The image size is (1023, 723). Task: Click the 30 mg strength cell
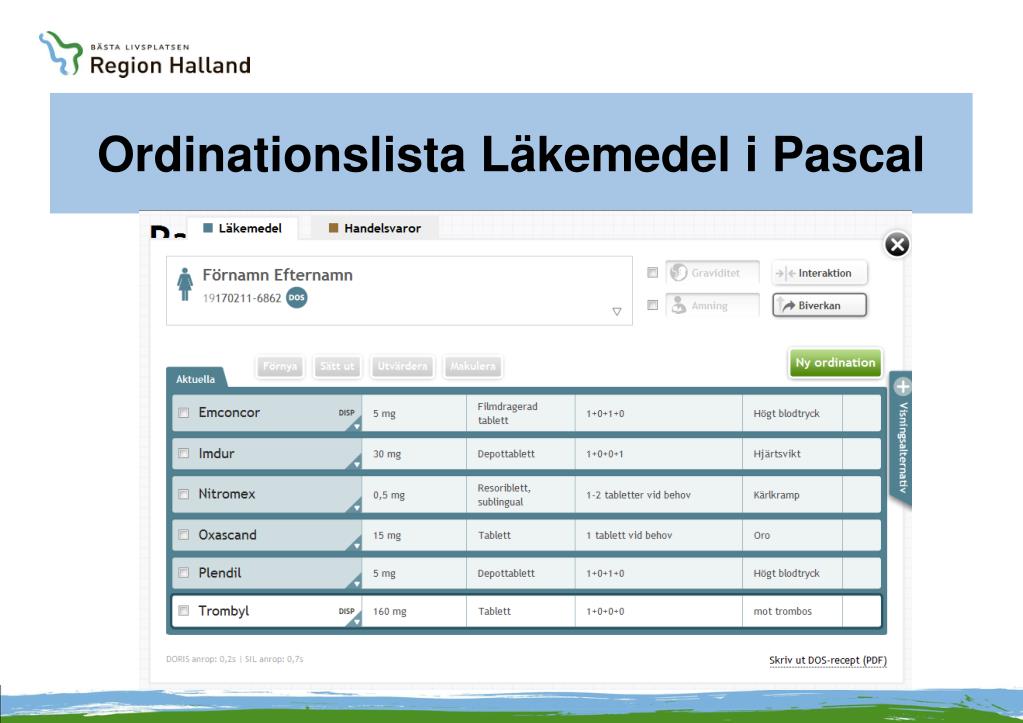pos(414,454)
